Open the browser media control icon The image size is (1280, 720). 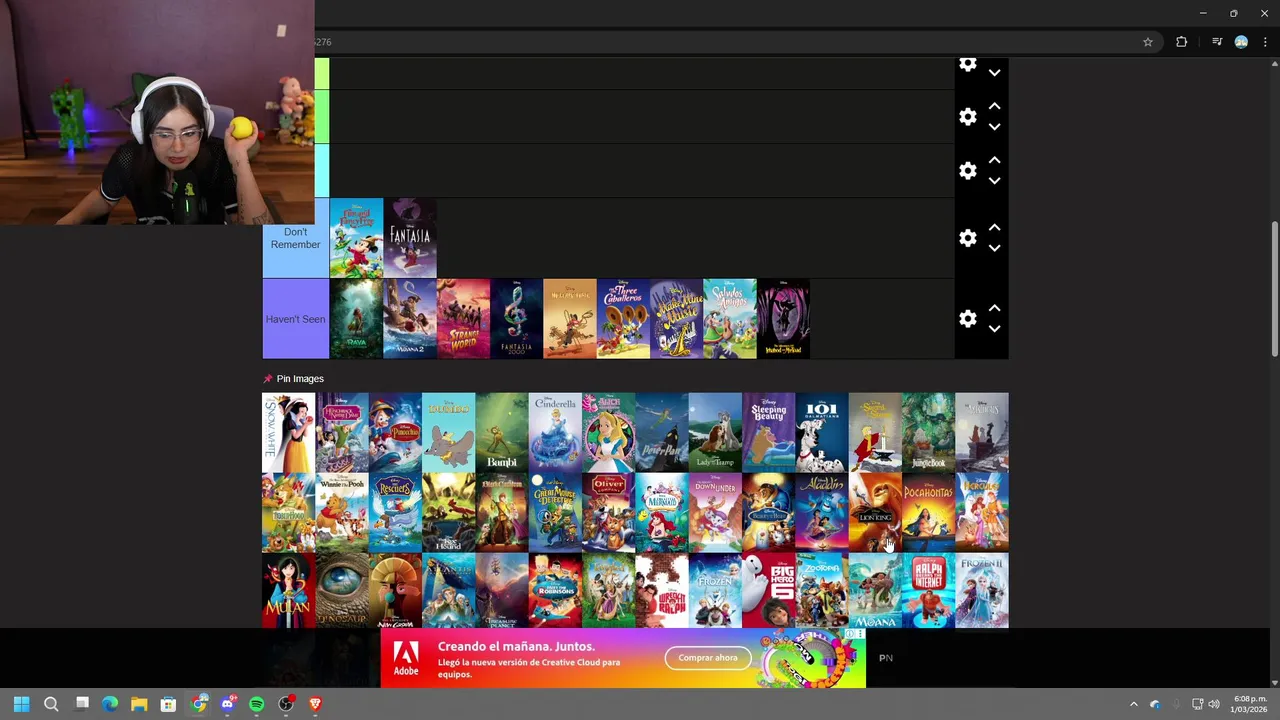1216,42
